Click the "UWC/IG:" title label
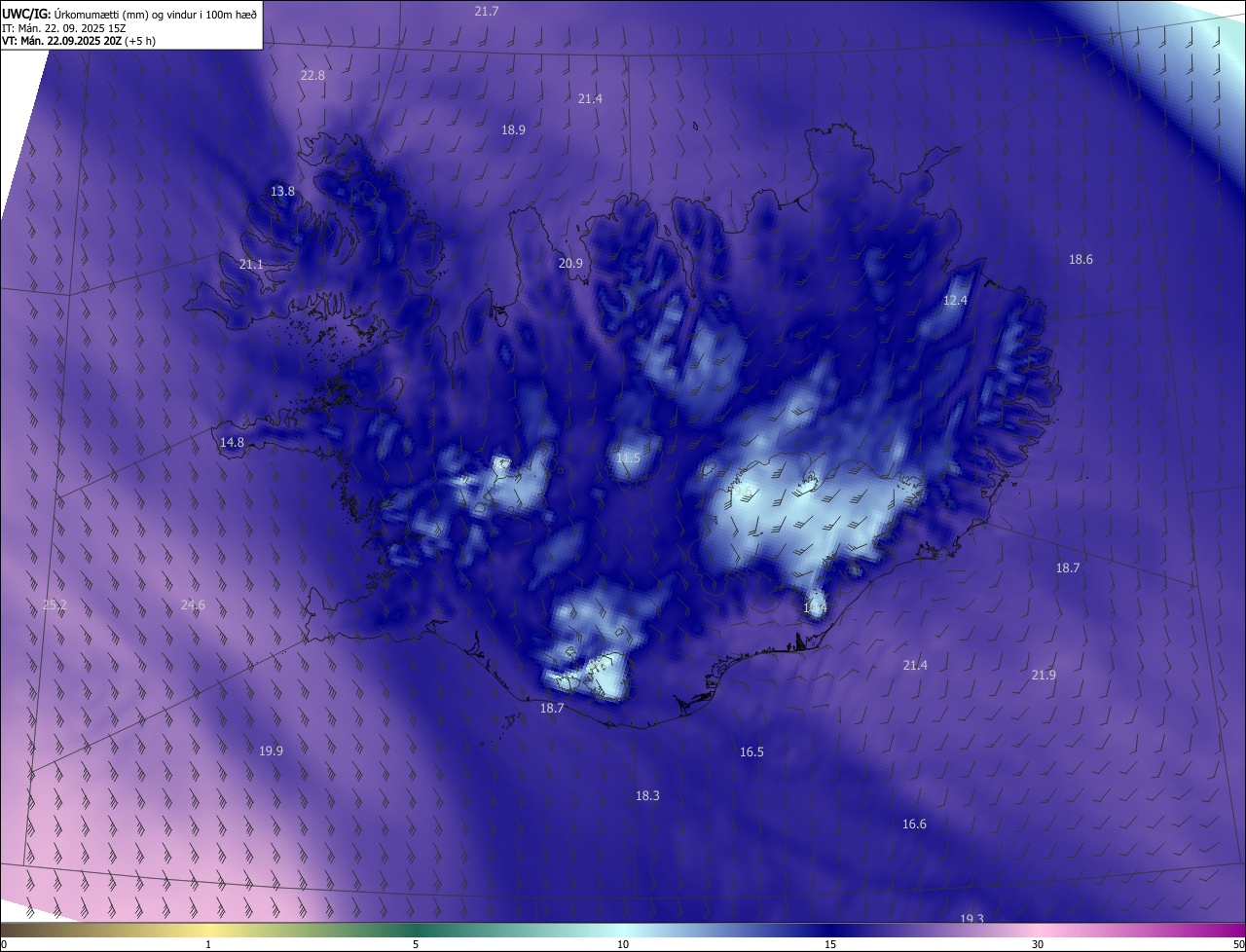Screen dimensions: 1246x952 click(x=25, y=14)
